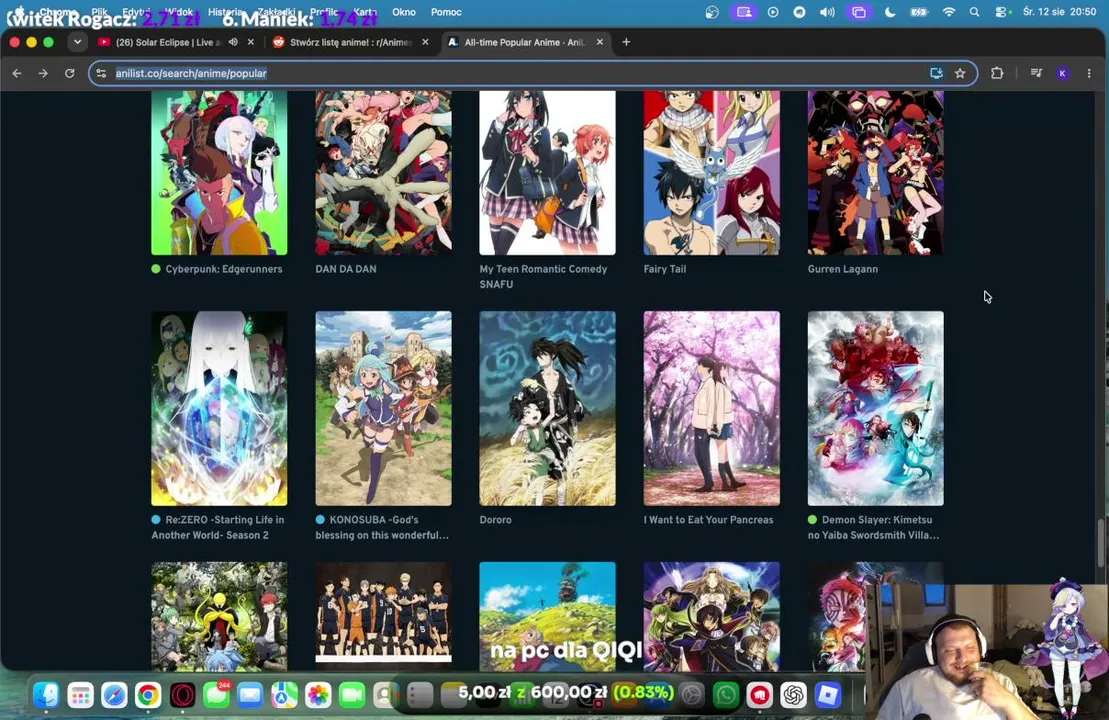
Task: Open the Pomoc menu
Action: pos(446,12)
